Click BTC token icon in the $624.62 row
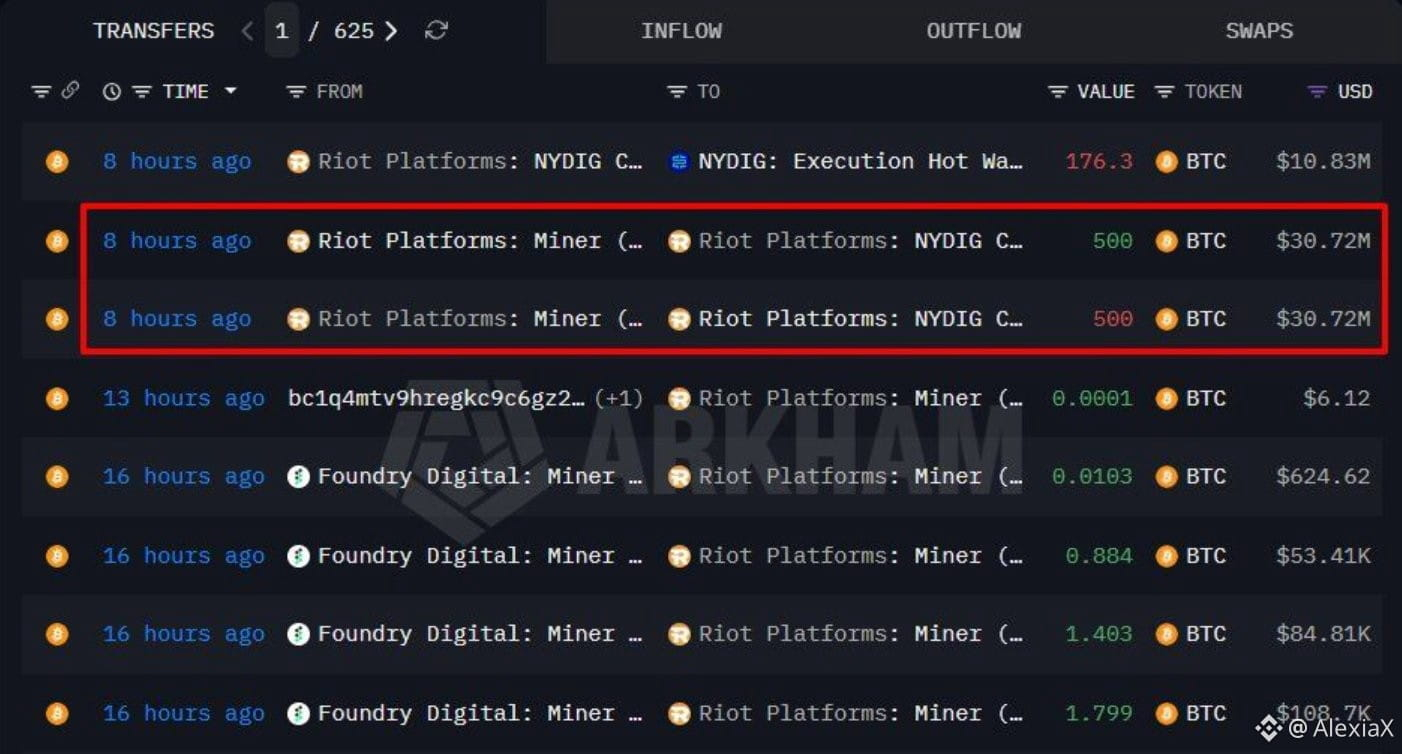 pos(1166,477)
